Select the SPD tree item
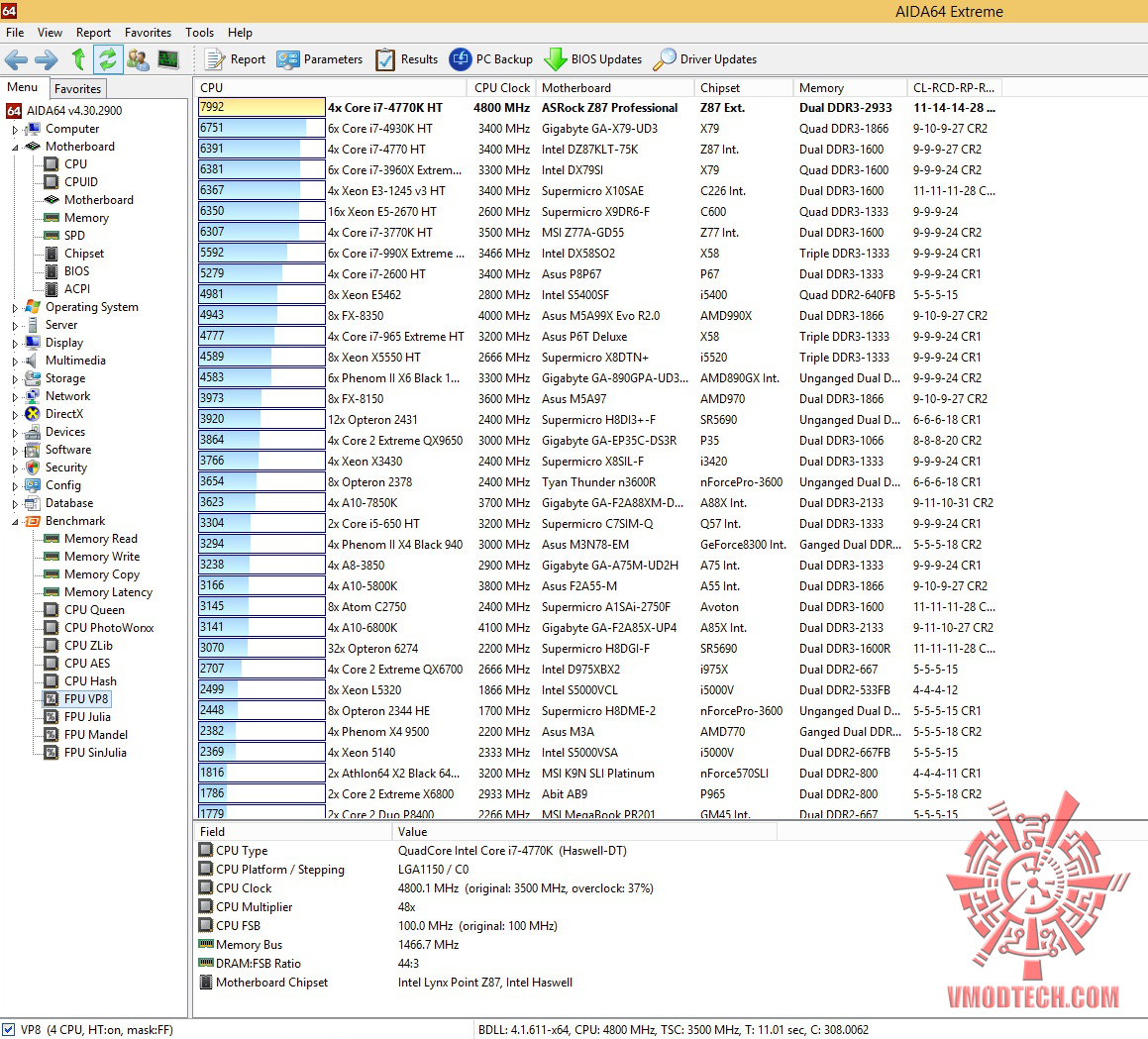1148x1039 pixels. (74, 235)
